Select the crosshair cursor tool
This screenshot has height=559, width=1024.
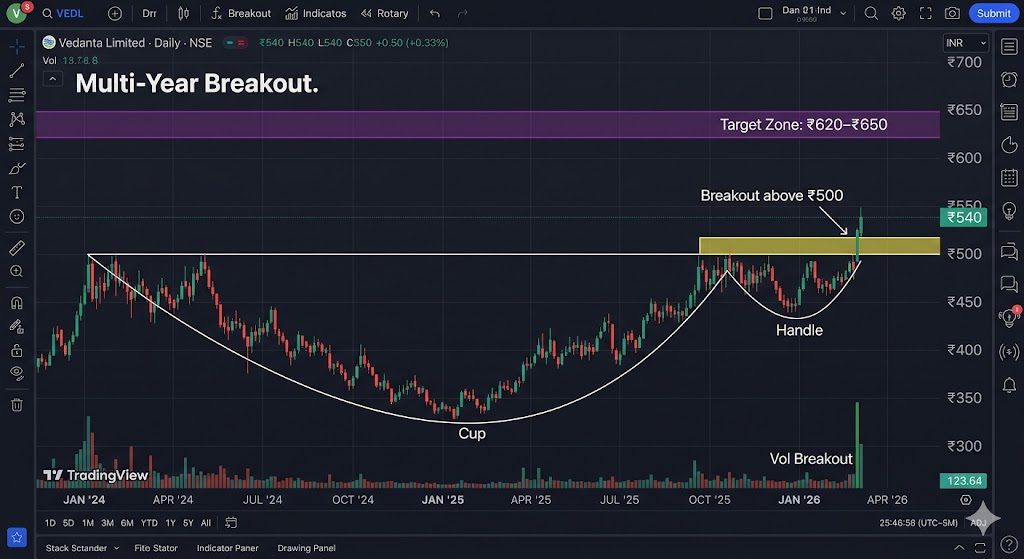point(17,46)
